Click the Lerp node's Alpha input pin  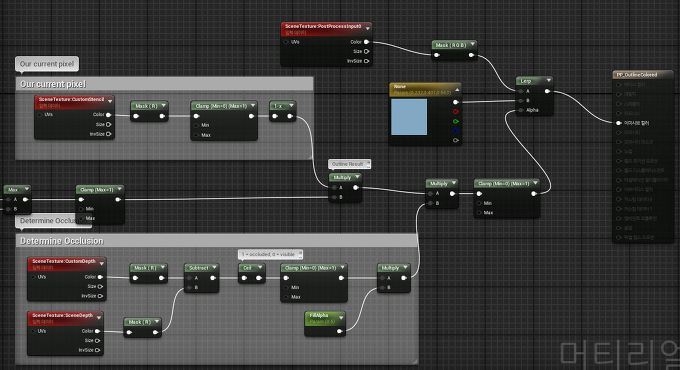(520, 110)
